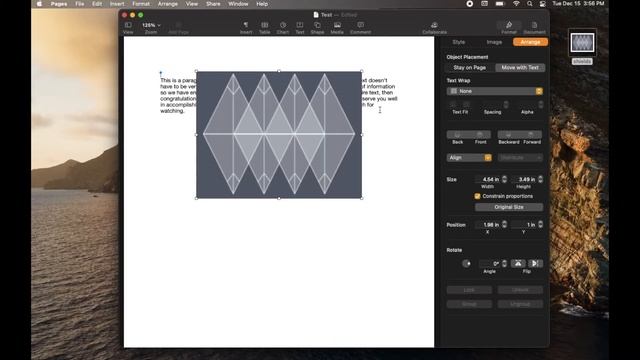Viewport: 640px width, 360px height.
Task: Select Stay on Page placement
Action: point(469,68)
